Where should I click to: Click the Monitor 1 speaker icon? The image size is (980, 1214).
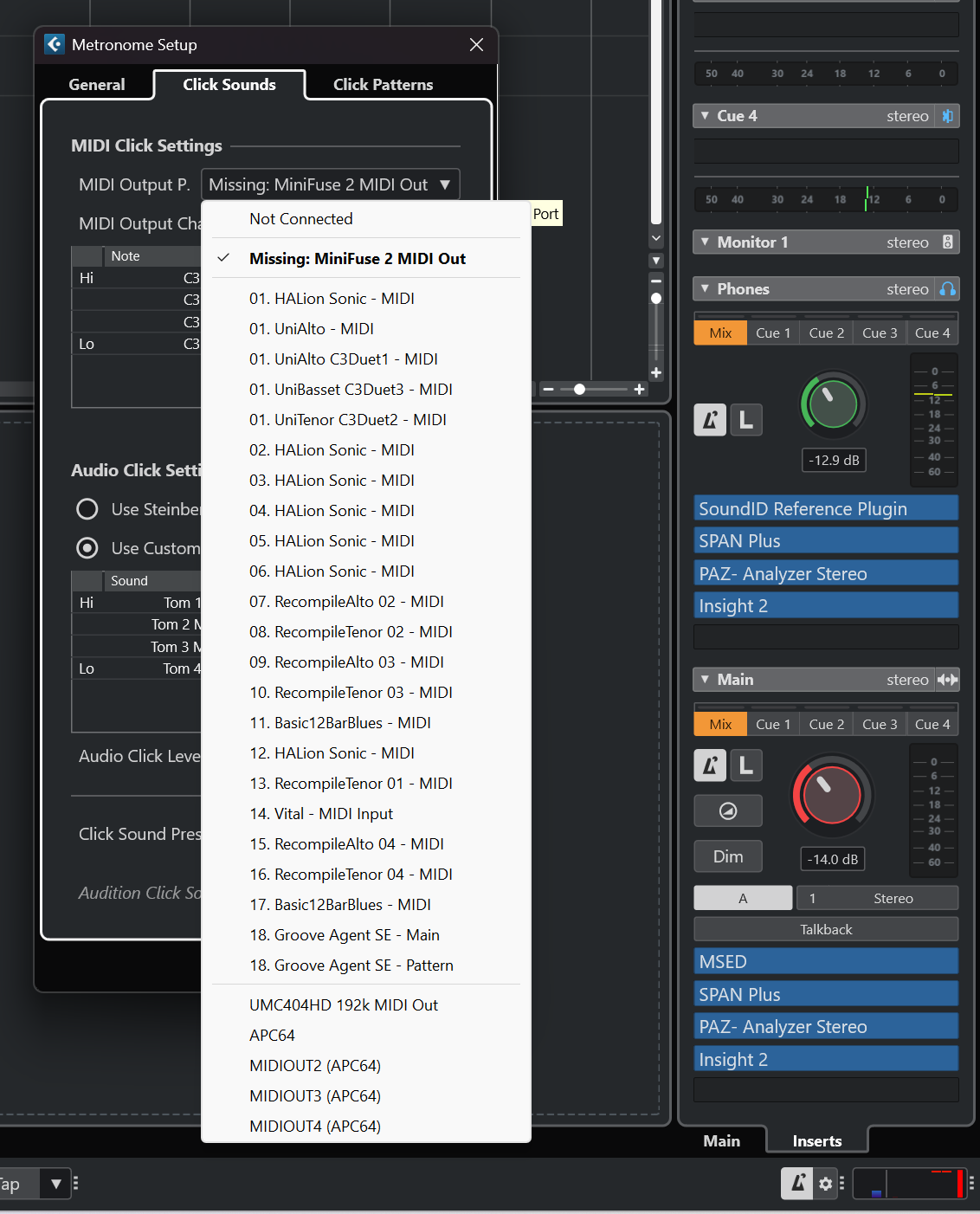[947, 242]
